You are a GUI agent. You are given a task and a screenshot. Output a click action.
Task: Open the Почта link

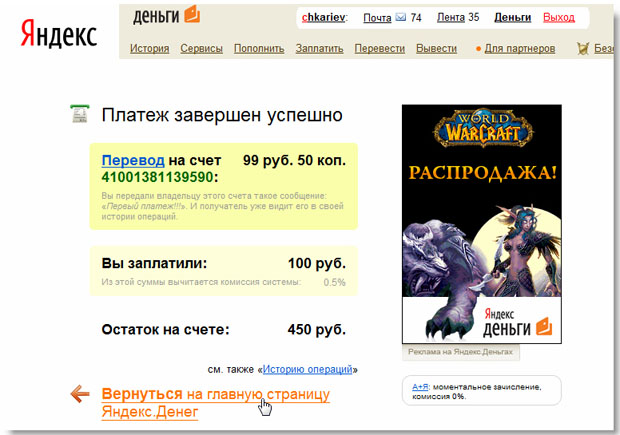[377, 18]
